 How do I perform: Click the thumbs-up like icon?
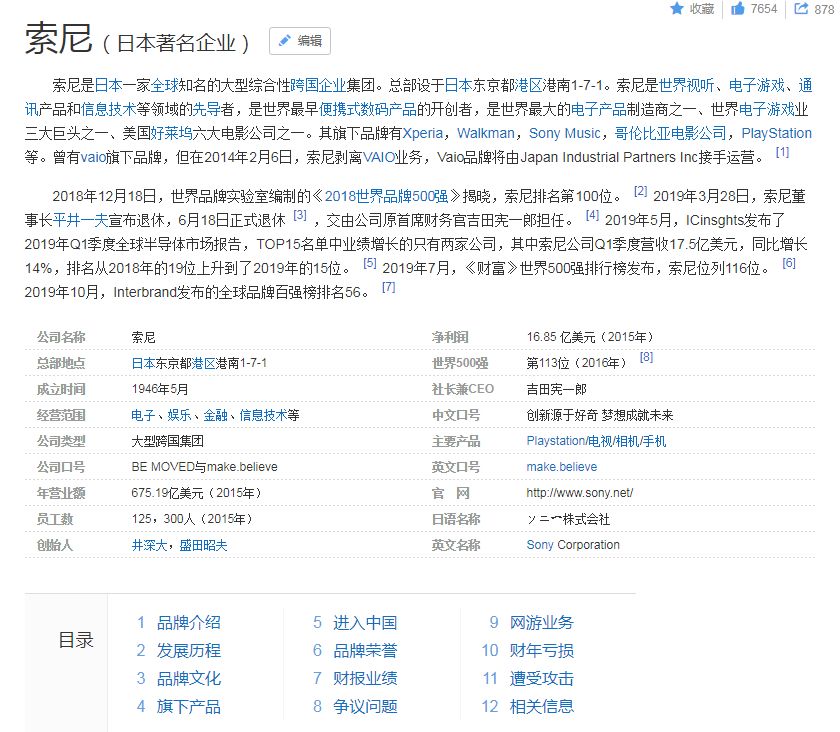pyautogui.click(x=738, y=9)
